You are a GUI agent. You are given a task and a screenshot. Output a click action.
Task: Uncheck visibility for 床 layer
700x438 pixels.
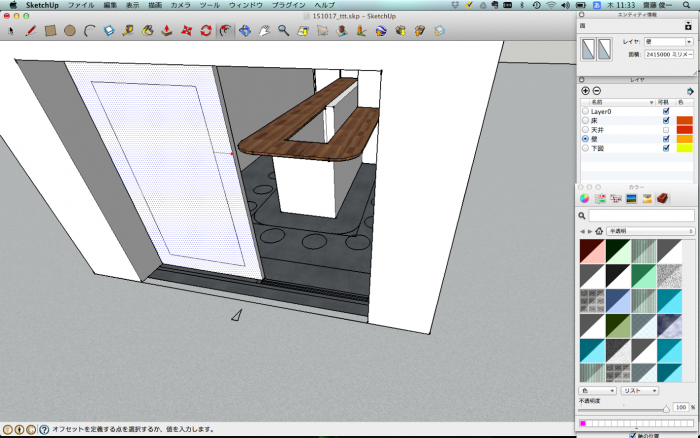pyautogui.click(x=666, y=120)
